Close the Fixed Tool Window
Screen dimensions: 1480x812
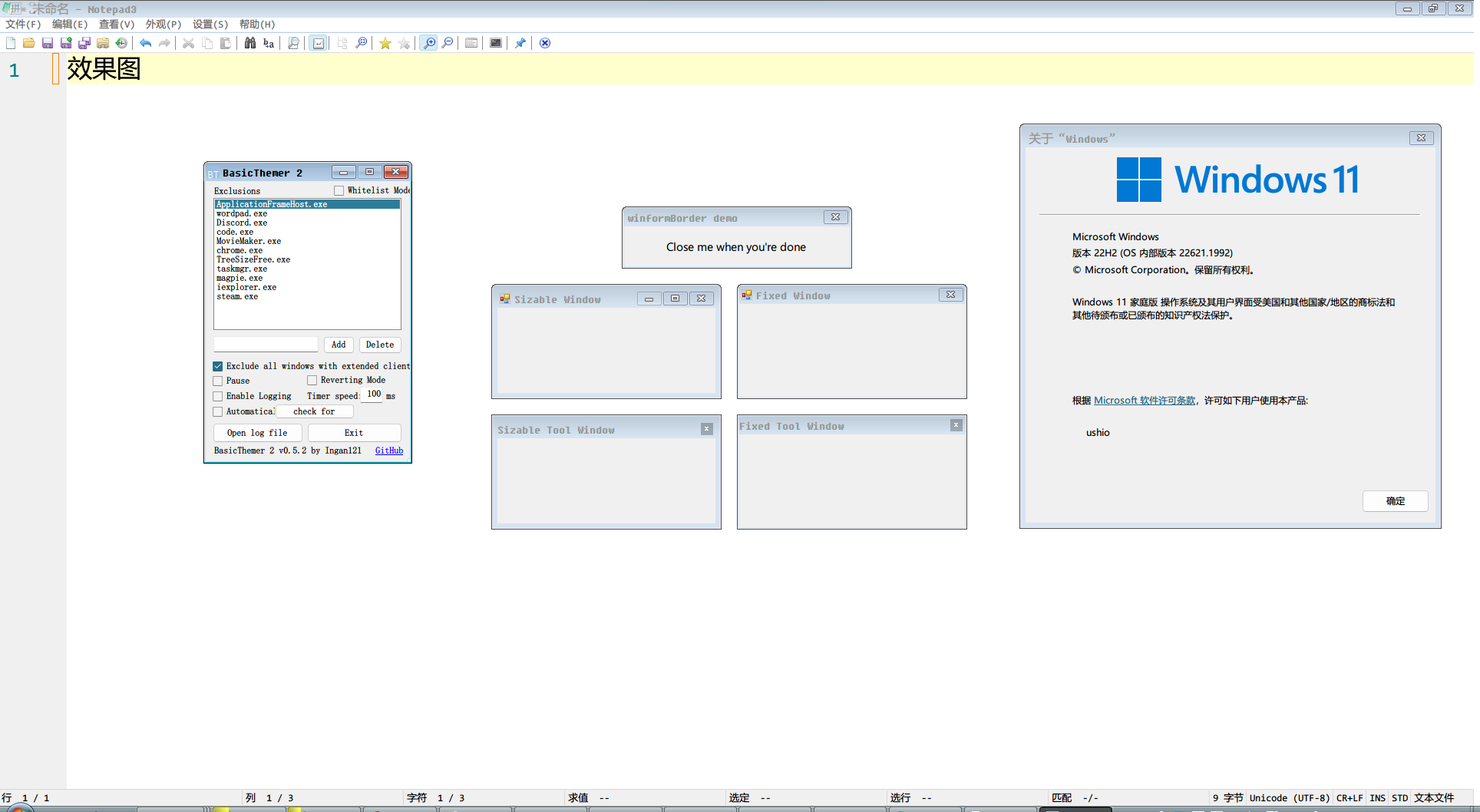pyautogui.click(x=956, y=425)
